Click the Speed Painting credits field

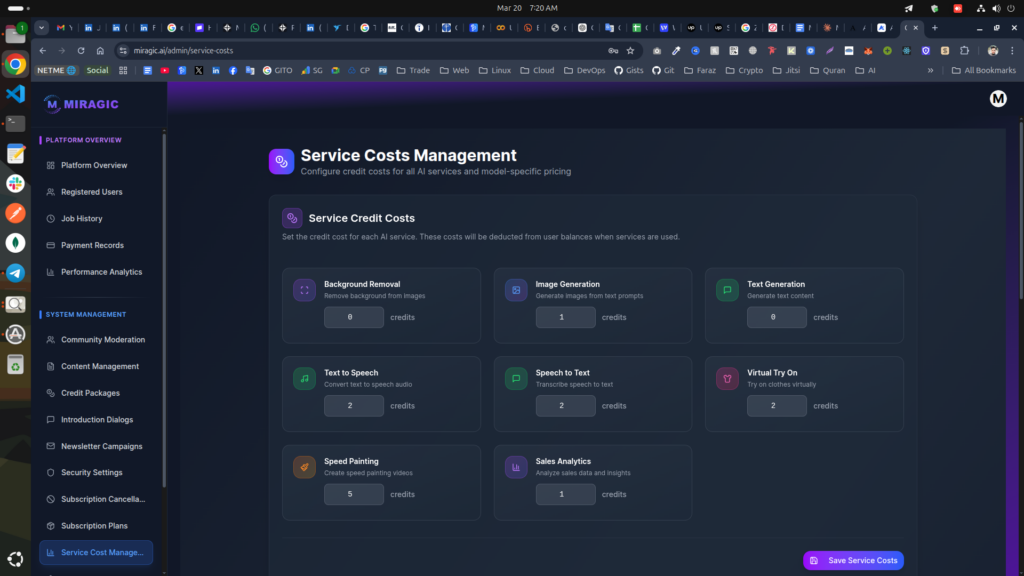click(x=354, y=494)
